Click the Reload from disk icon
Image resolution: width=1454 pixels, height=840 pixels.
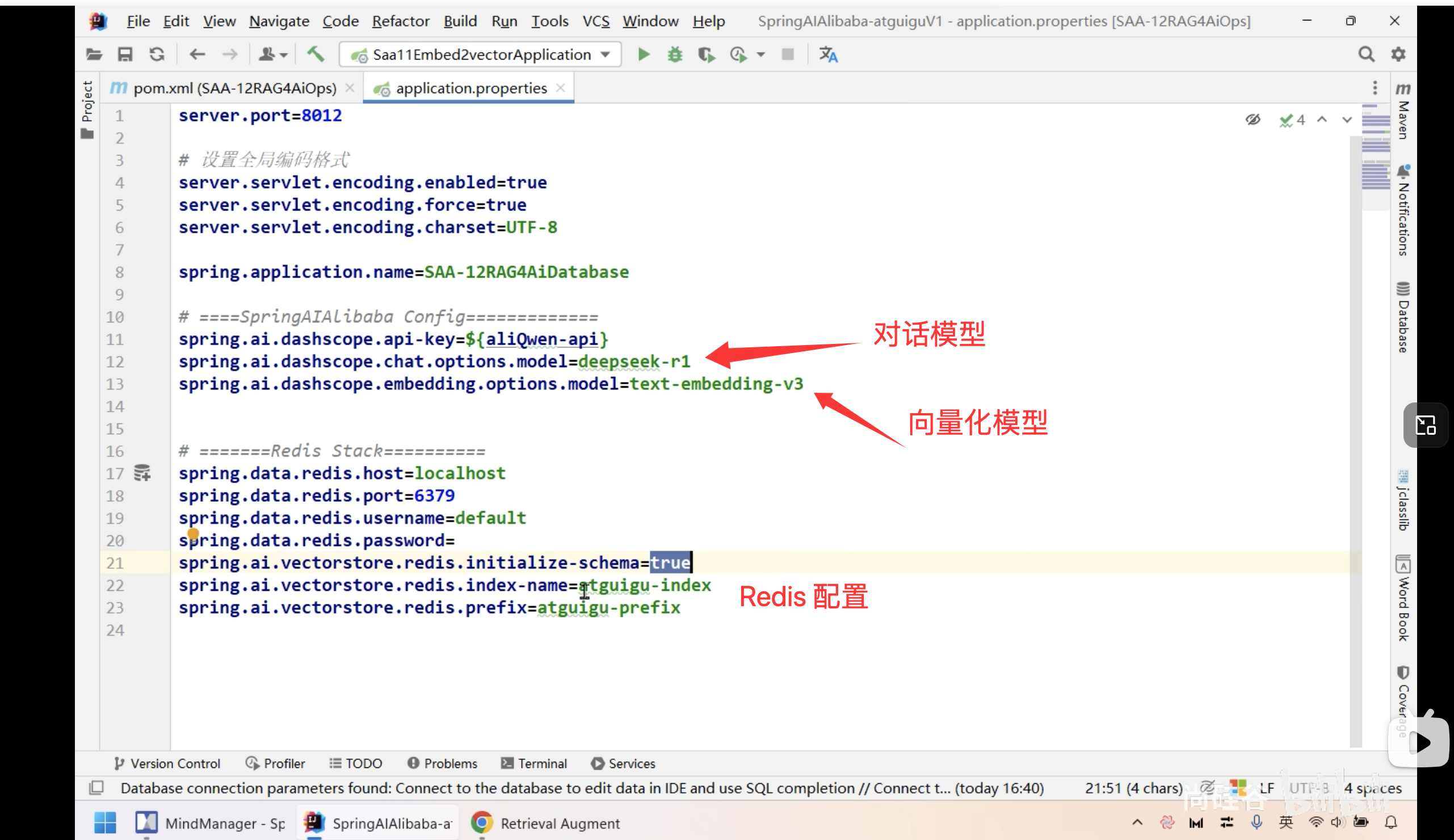coord(157,55)
